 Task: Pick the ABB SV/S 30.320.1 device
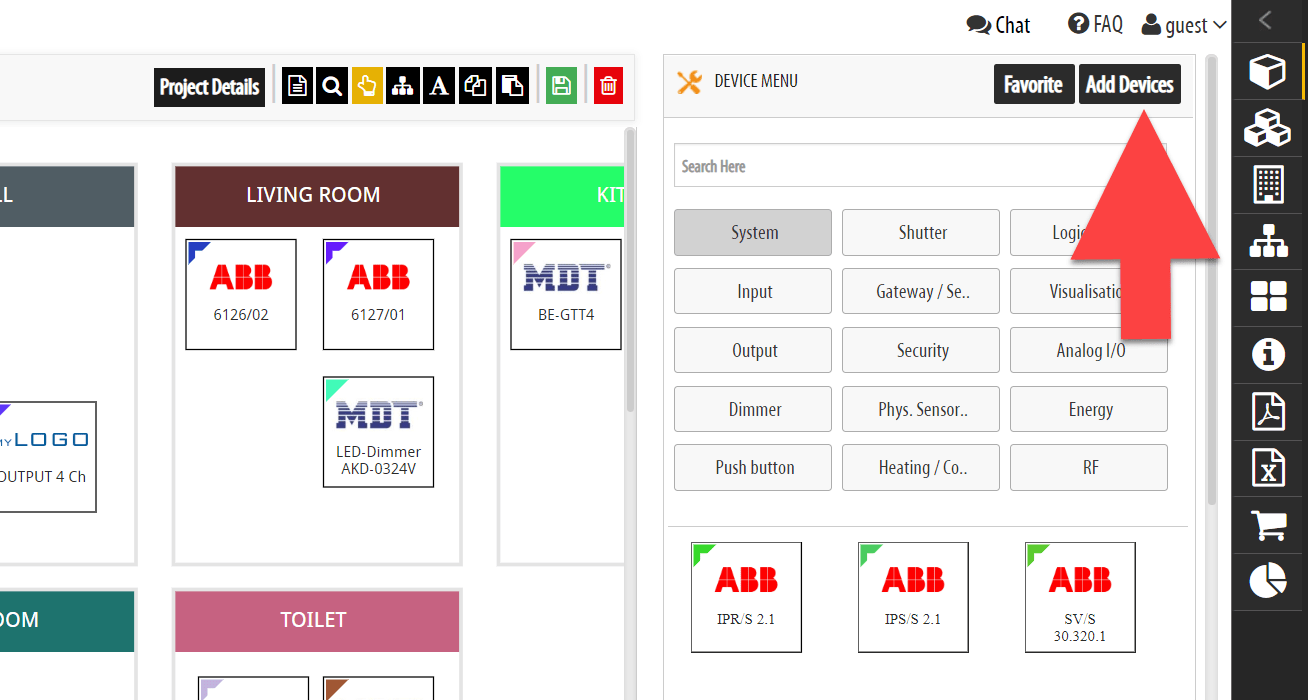click(1080, 597)
